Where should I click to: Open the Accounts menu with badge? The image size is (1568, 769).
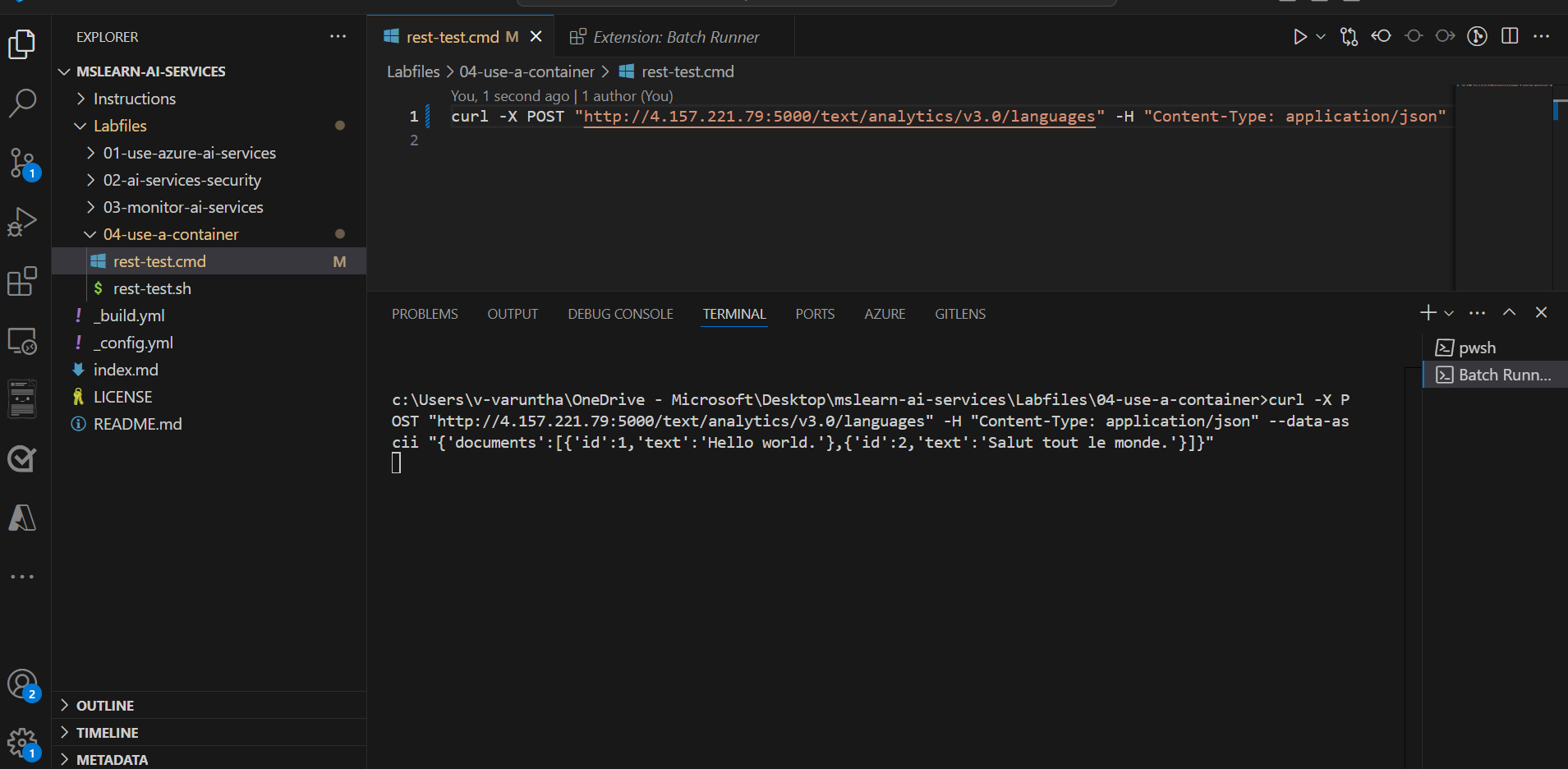coord(22,684)
